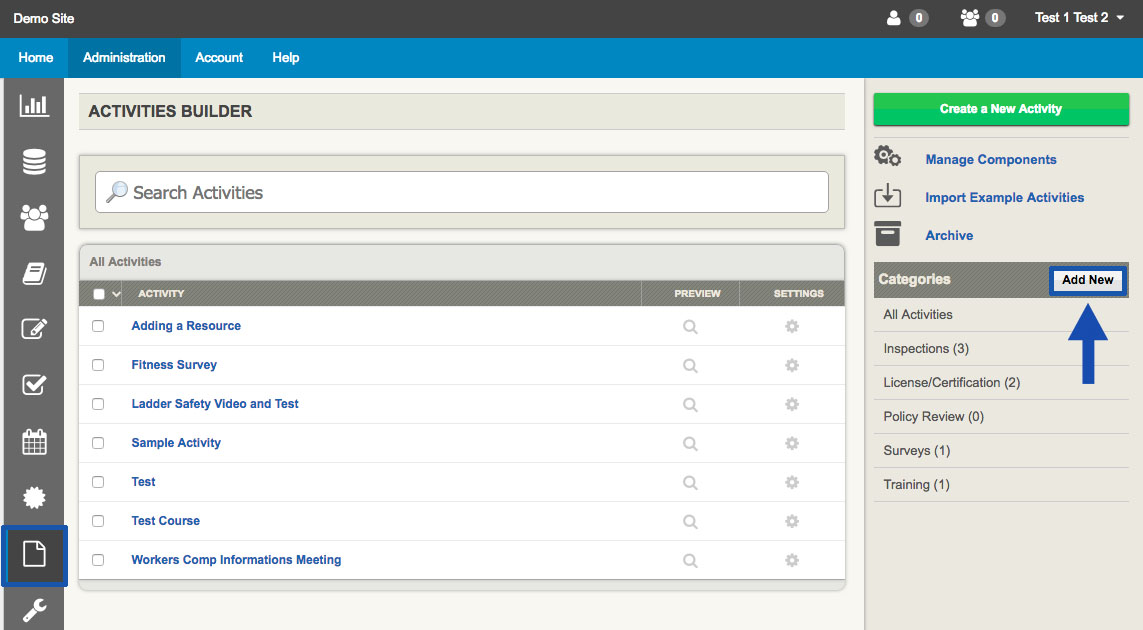This screenshot has height=630, width=1143.
Task: Open bulk actions arrow beside header checkbox
Action: coord(116,294)
